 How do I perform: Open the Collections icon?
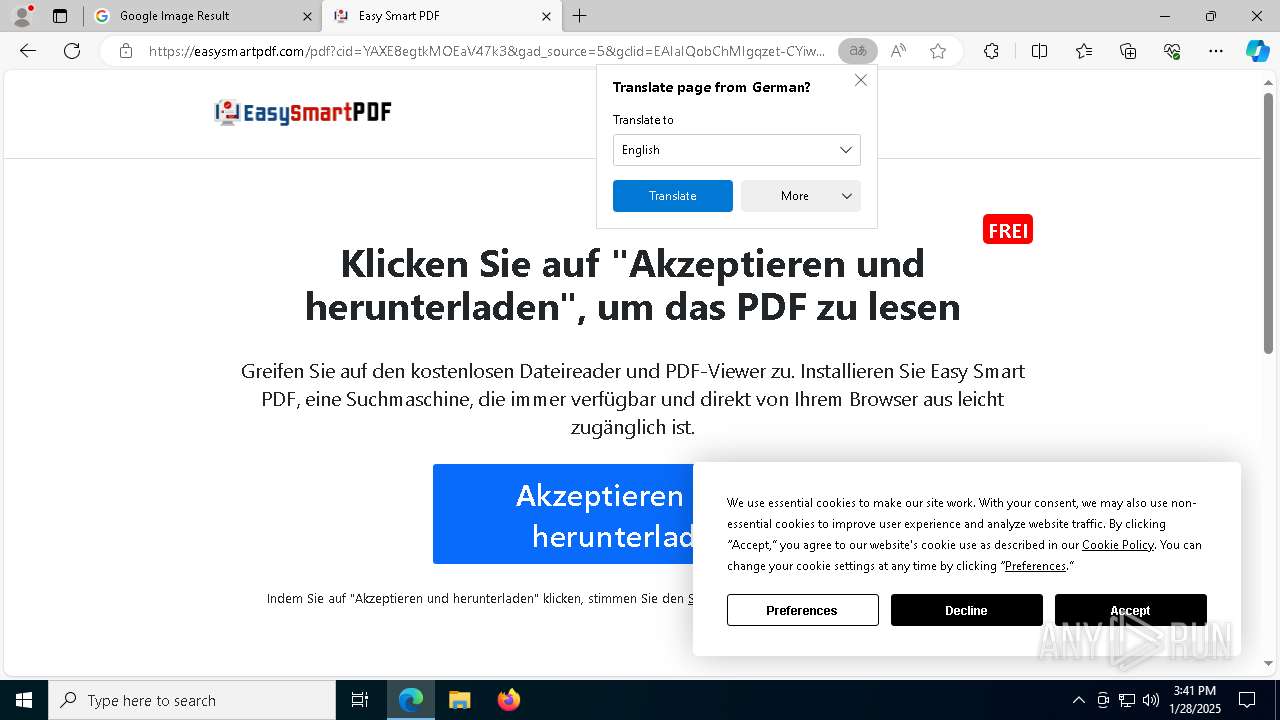1128,51
